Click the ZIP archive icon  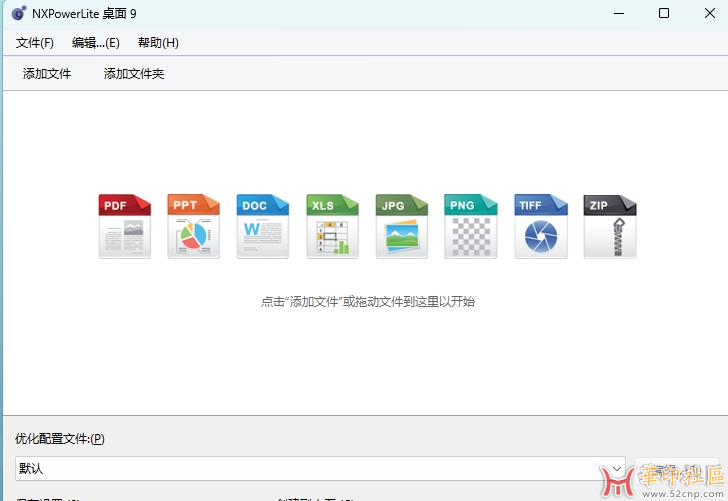click(x=610, y=227)
